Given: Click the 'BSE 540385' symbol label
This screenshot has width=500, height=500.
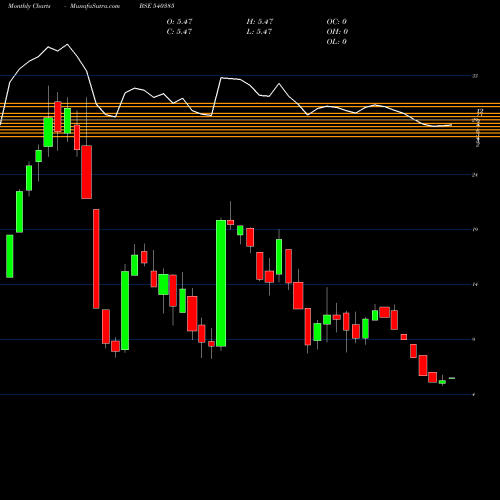Looking at the screenshot, I should coord(157,6).
